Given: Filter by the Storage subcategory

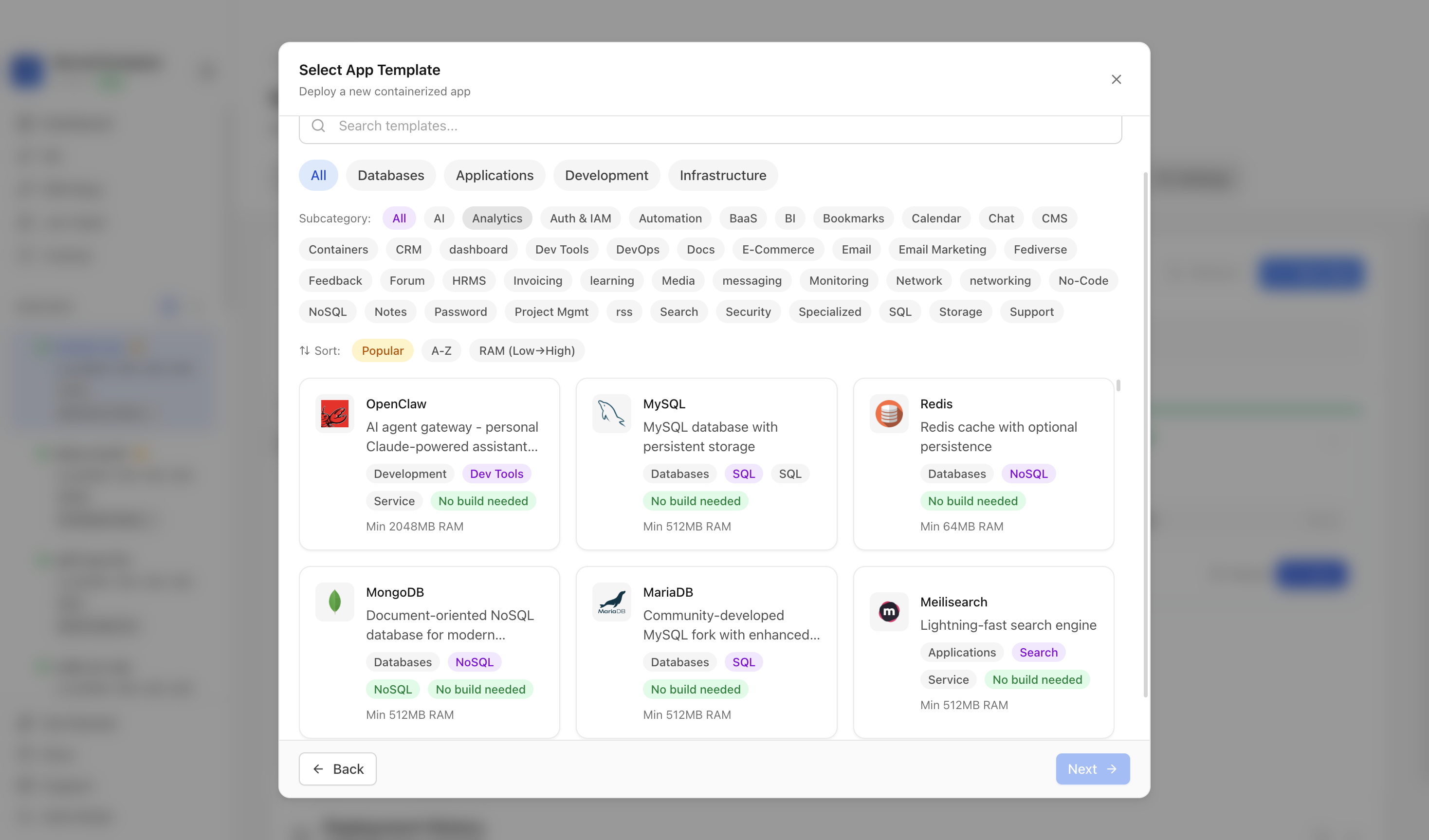Looking at the screenshot, I should click(960, 311).
